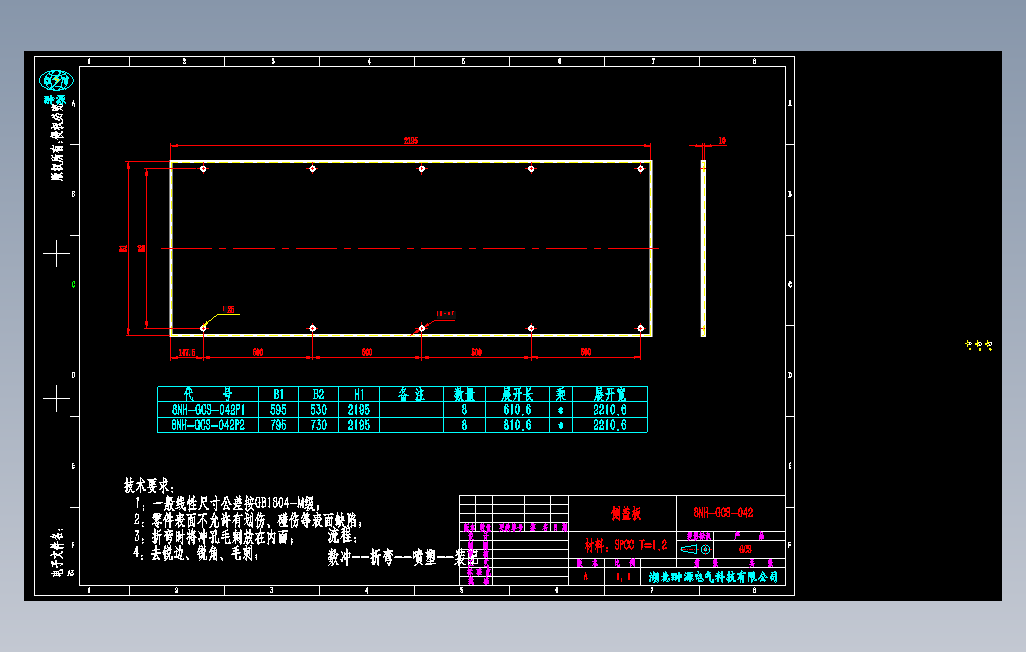Viewport: 1026px width, 652px height.
Task: Click technical requirement line 1 about GB1804
Action: [x=228, y=503]
